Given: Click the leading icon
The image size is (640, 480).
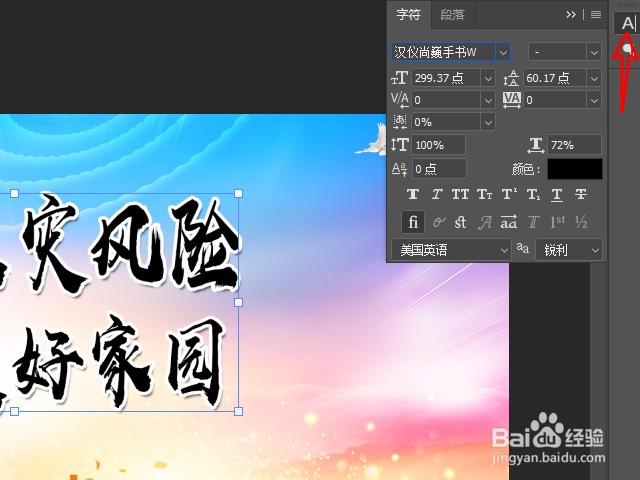Looking at the screenshot, I should [x=511, y=78].
